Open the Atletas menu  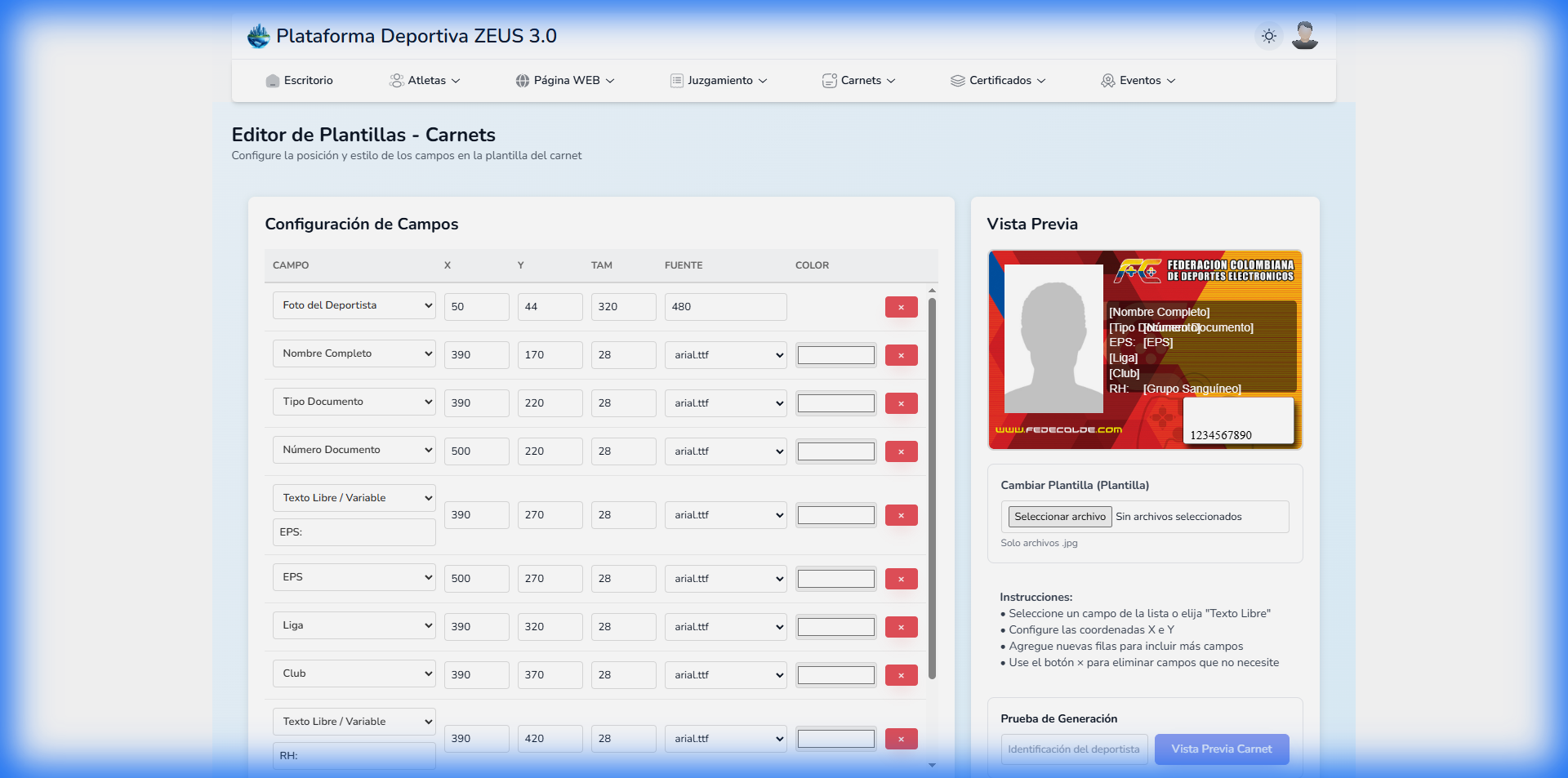pyautogui.click(x=425, y=81)
